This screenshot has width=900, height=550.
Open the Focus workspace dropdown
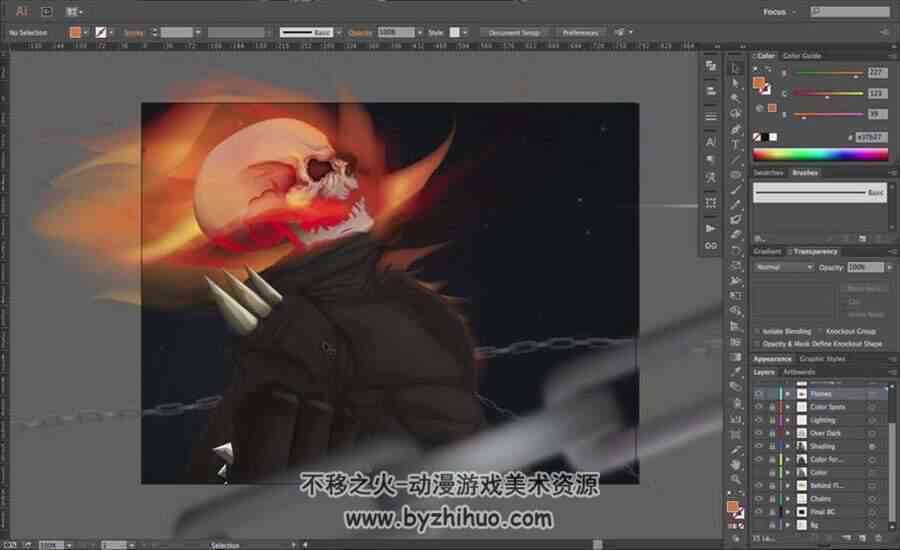tap(779, 11)
